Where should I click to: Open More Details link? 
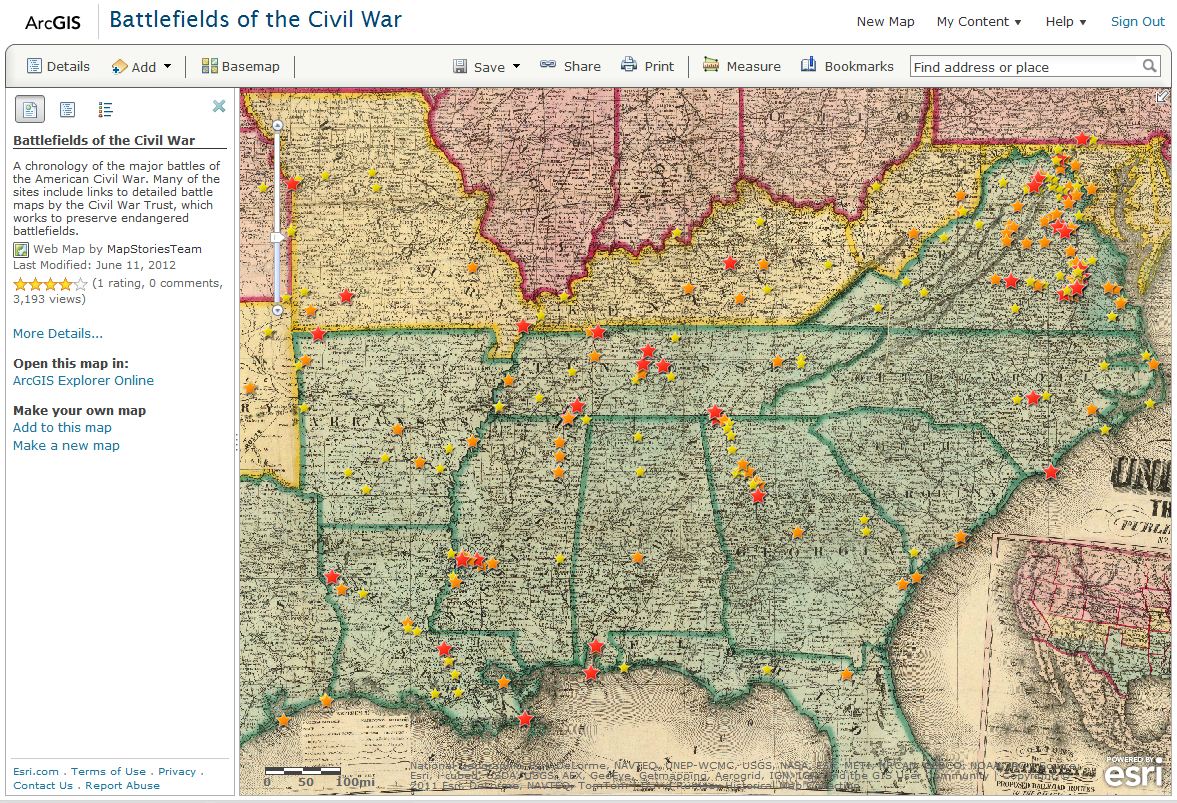tap(57, 333)
